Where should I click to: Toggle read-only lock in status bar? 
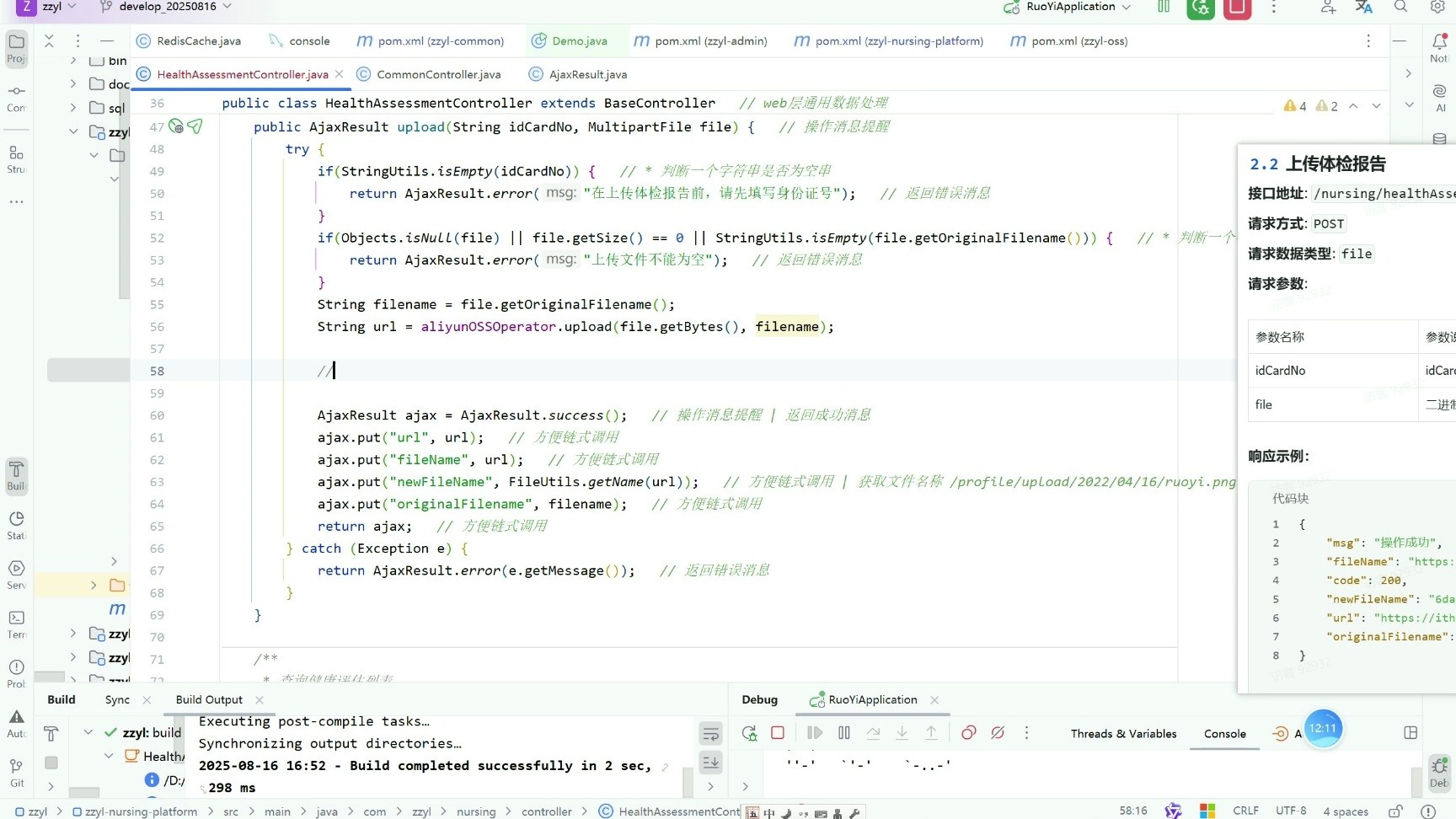tap(1395, 811)
